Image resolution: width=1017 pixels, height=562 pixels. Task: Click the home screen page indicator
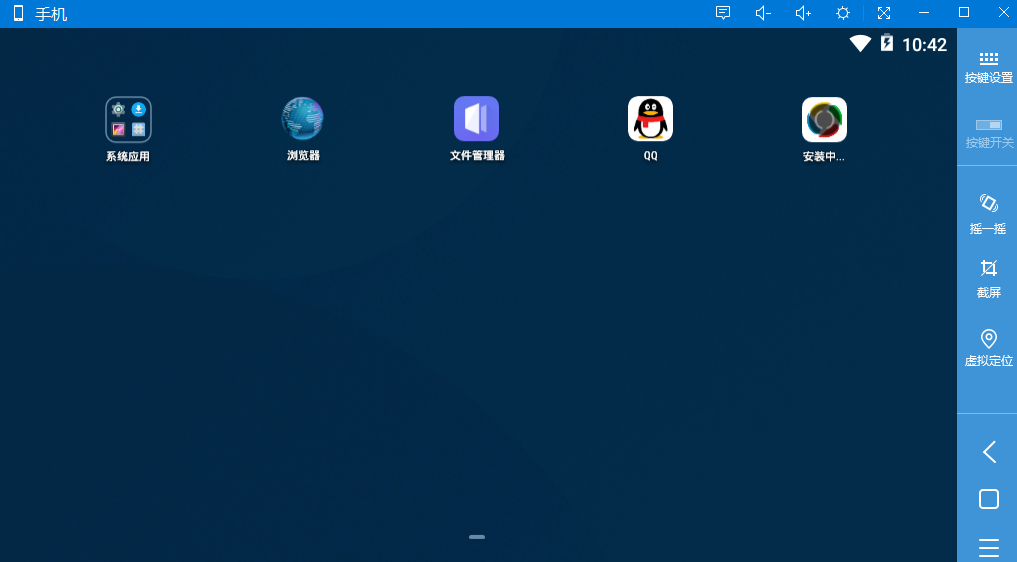click(x=477, y=537)
